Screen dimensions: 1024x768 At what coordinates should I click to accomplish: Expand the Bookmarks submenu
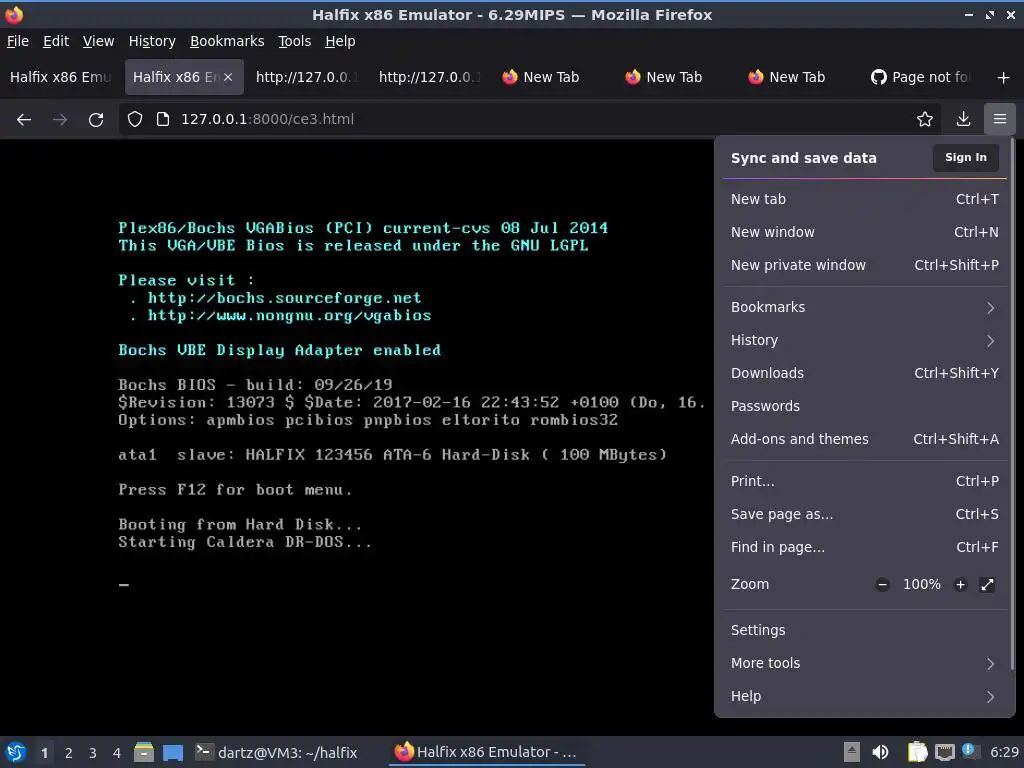(x=865, y=307)
